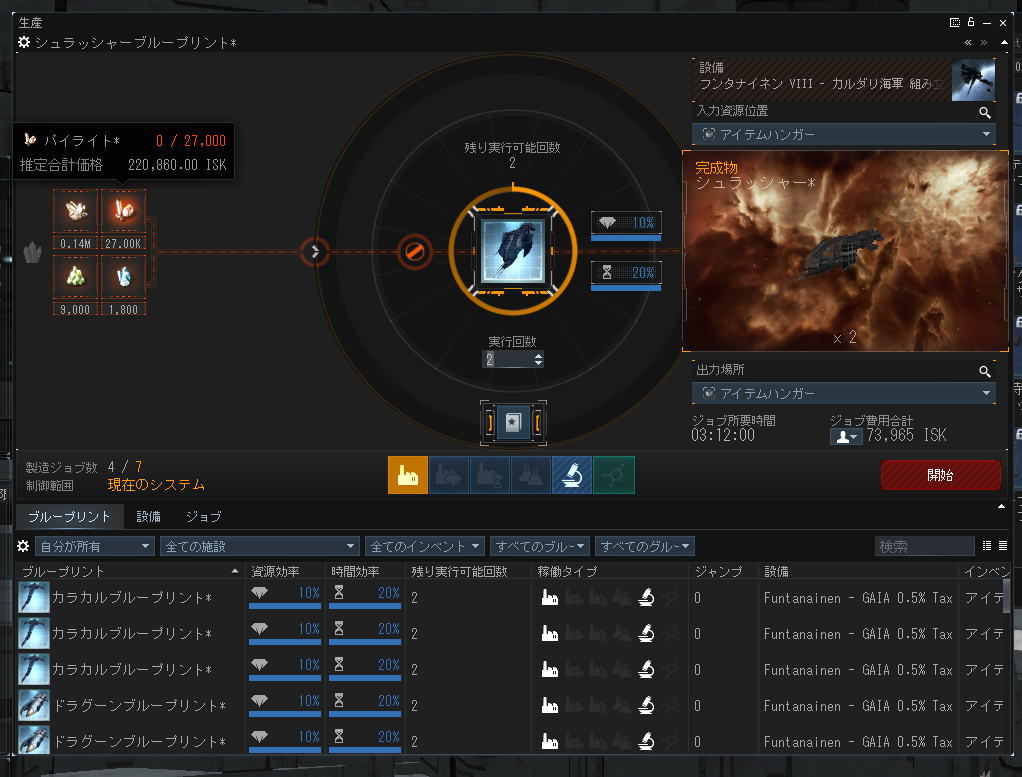
Task: Open the input location search magnifier
Action: coord(985,113)
